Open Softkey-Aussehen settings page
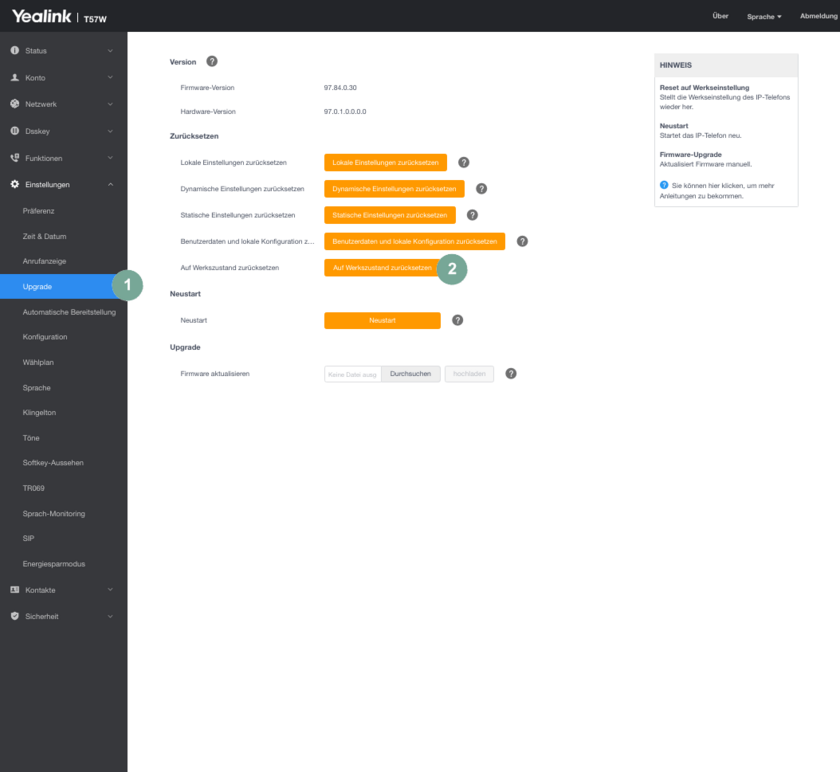The height and width of the screenshot is (772, 840). click(53, 463)
